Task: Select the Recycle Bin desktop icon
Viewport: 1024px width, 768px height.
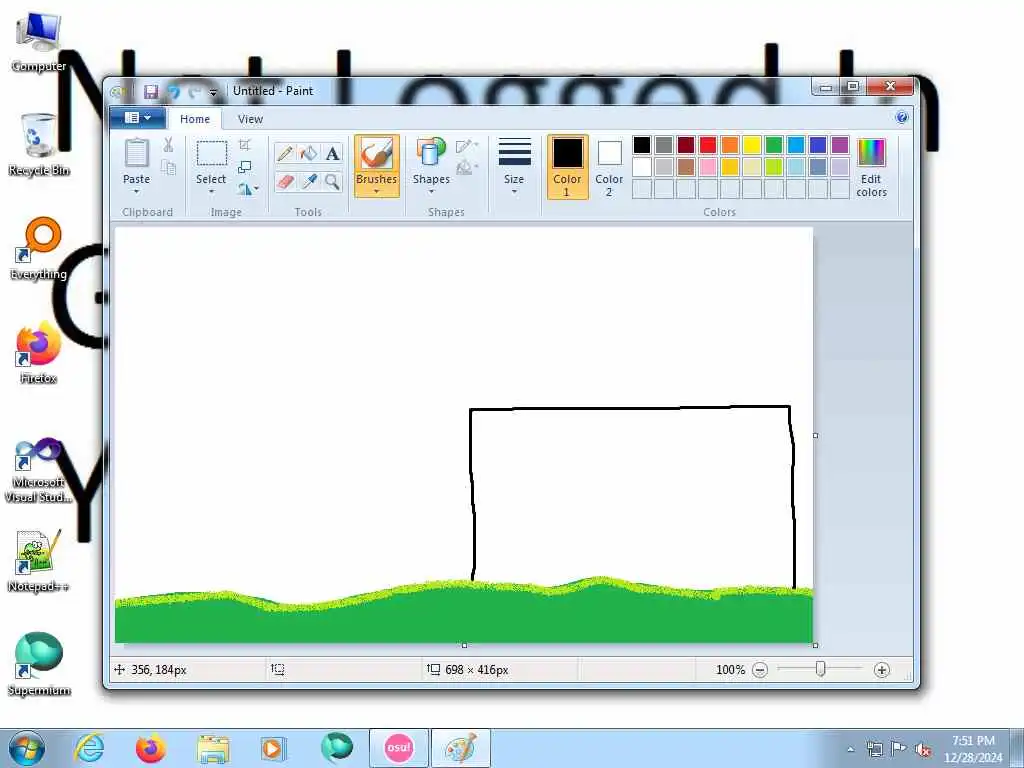Action: click(x=39, y=145)
